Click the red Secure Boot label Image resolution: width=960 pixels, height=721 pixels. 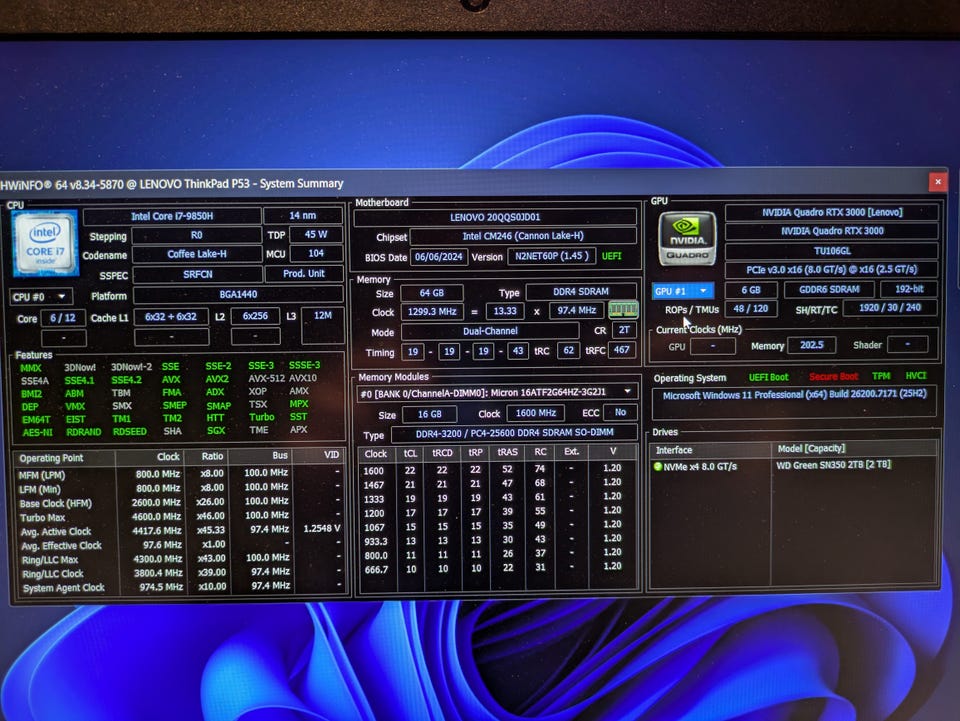tap(833, 376)
